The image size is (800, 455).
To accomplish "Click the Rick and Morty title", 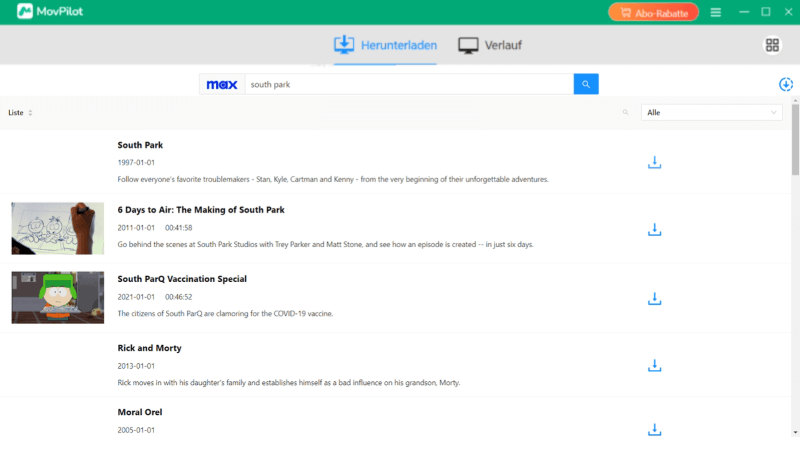I will click(149, 348).
